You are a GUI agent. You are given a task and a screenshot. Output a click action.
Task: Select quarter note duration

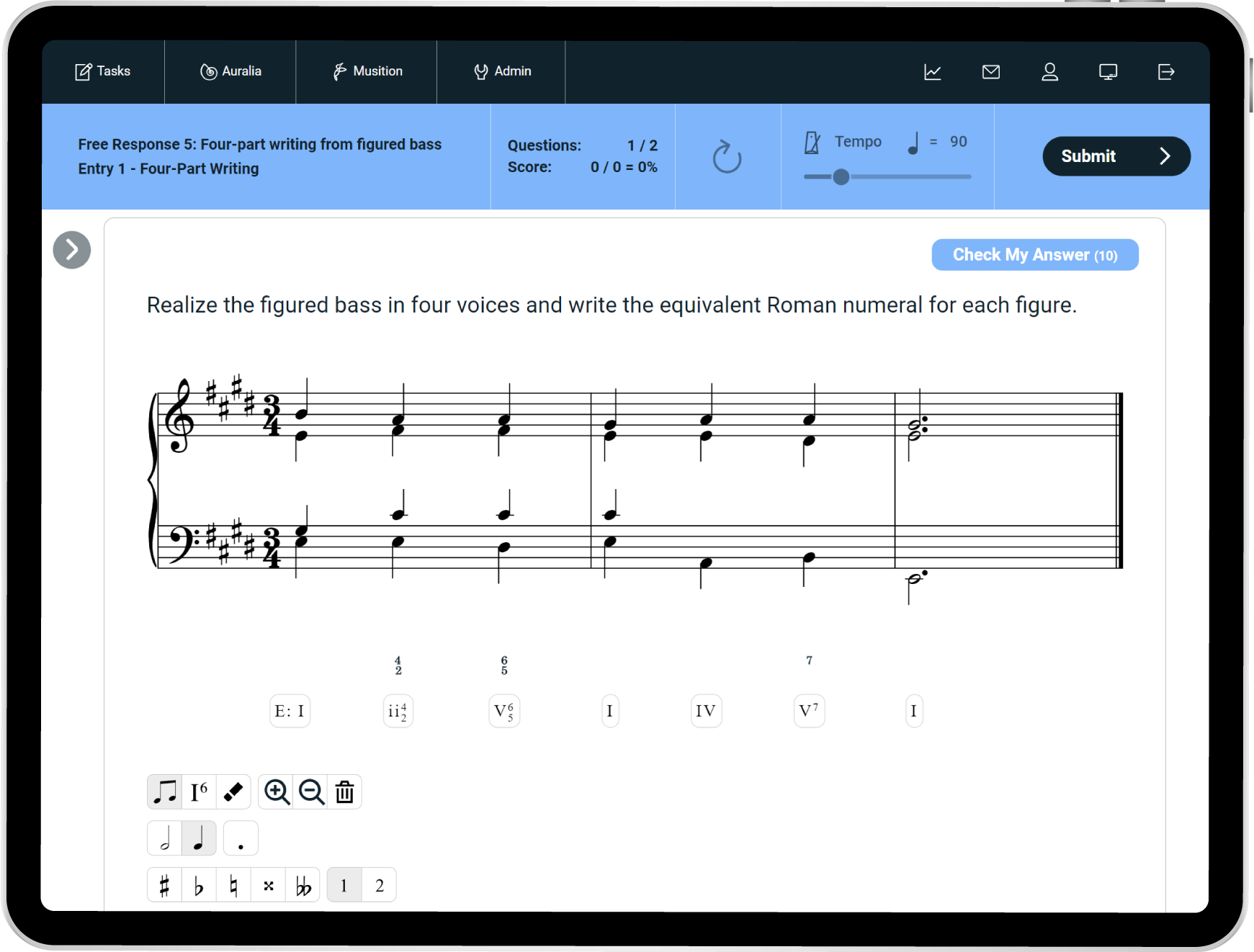pyautogui.click(x=200, y=839)
